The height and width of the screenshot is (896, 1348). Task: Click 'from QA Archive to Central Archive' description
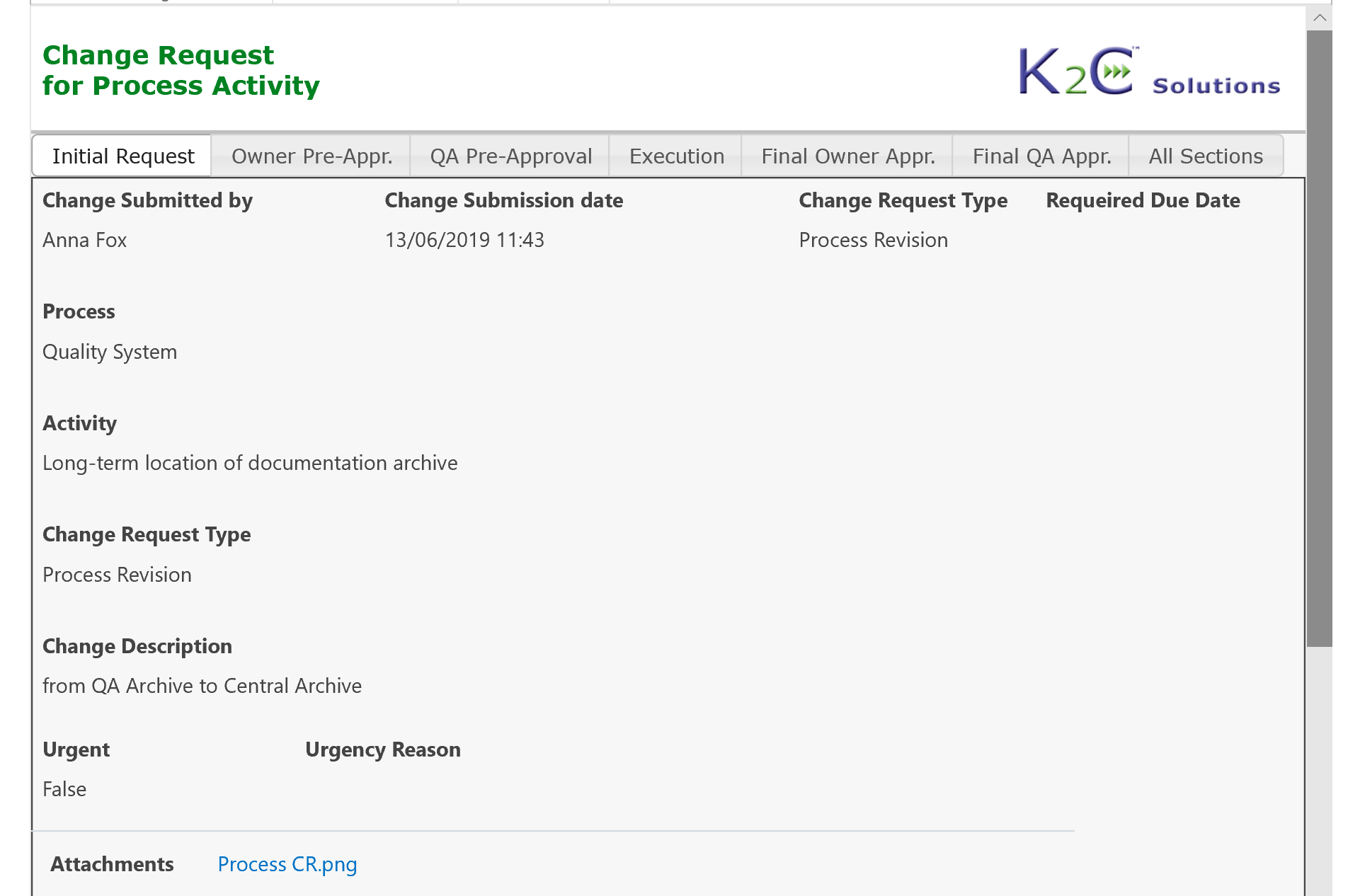(x=202, y=686)
